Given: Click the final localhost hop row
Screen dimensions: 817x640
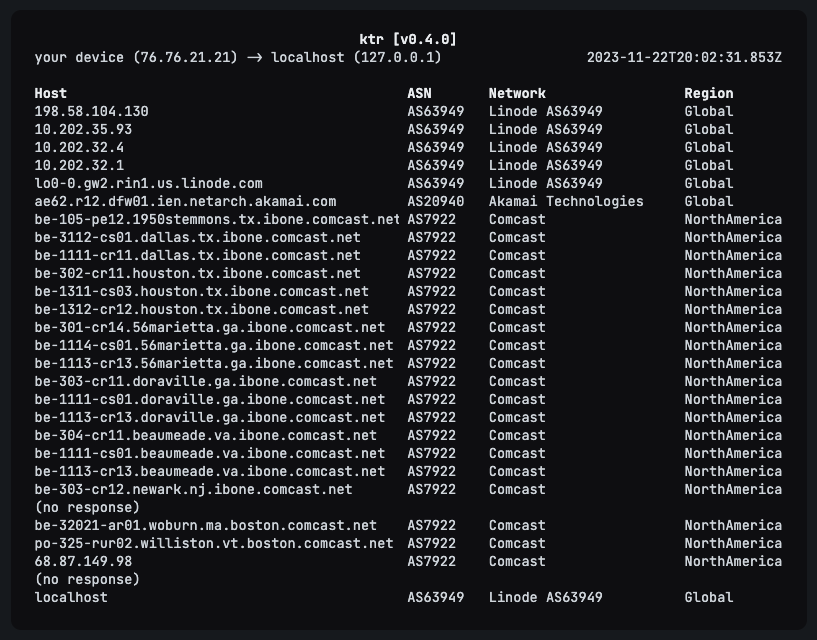Looking at the screenshot, I should [71, 597].
